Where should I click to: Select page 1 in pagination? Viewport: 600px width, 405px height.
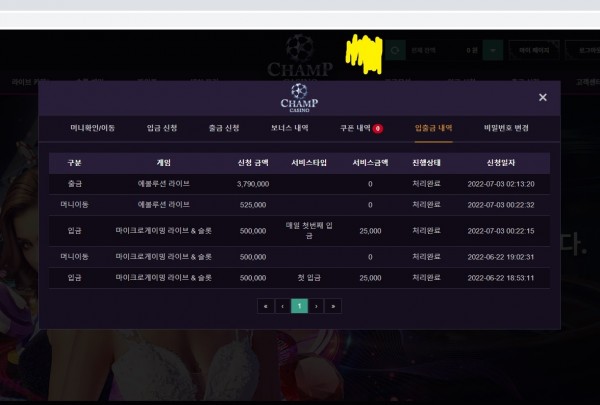point(299,306)
